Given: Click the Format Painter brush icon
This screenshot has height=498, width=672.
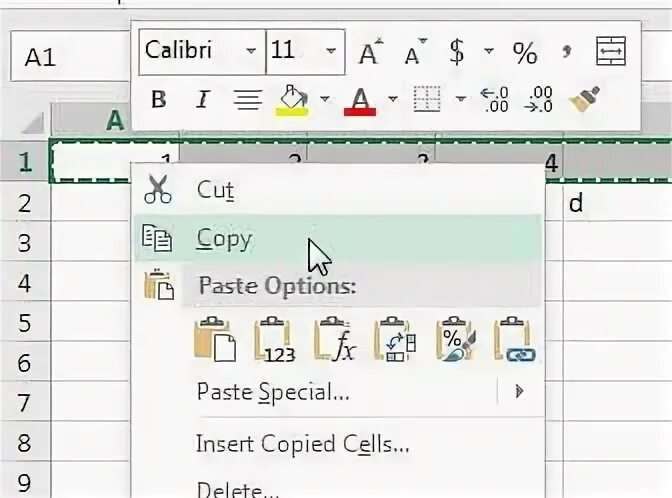Looking at the screenshot, I should tap(583, 99).
